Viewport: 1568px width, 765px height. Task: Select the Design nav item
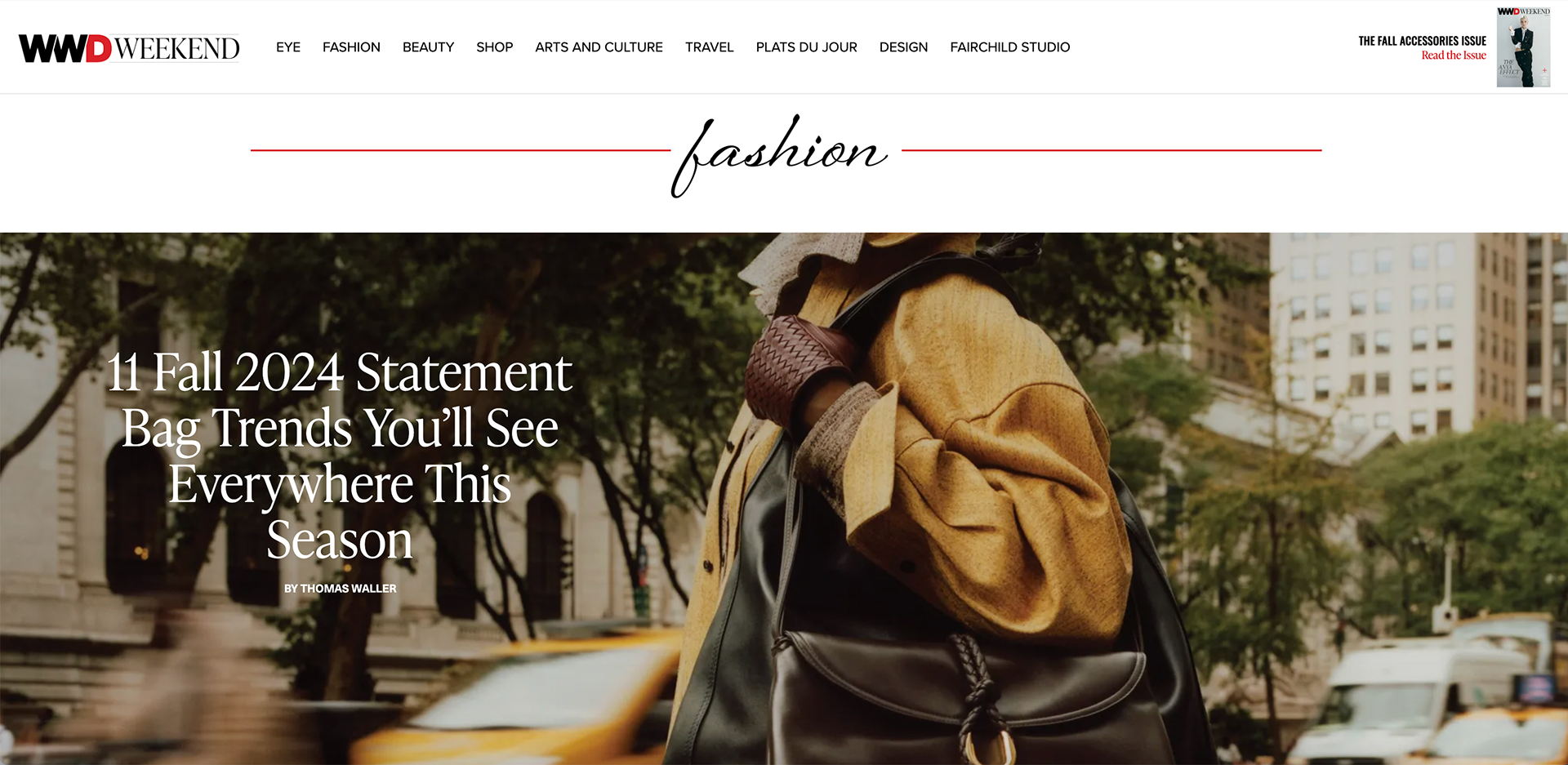[x=903, y=47]
